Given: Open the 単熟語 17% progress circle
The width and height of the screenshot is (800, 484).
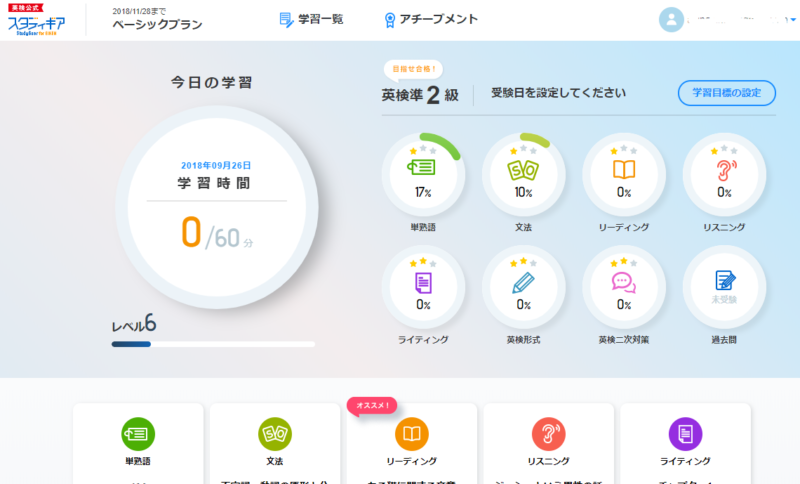Looking at the screenshot, I should tap(423, 175).
